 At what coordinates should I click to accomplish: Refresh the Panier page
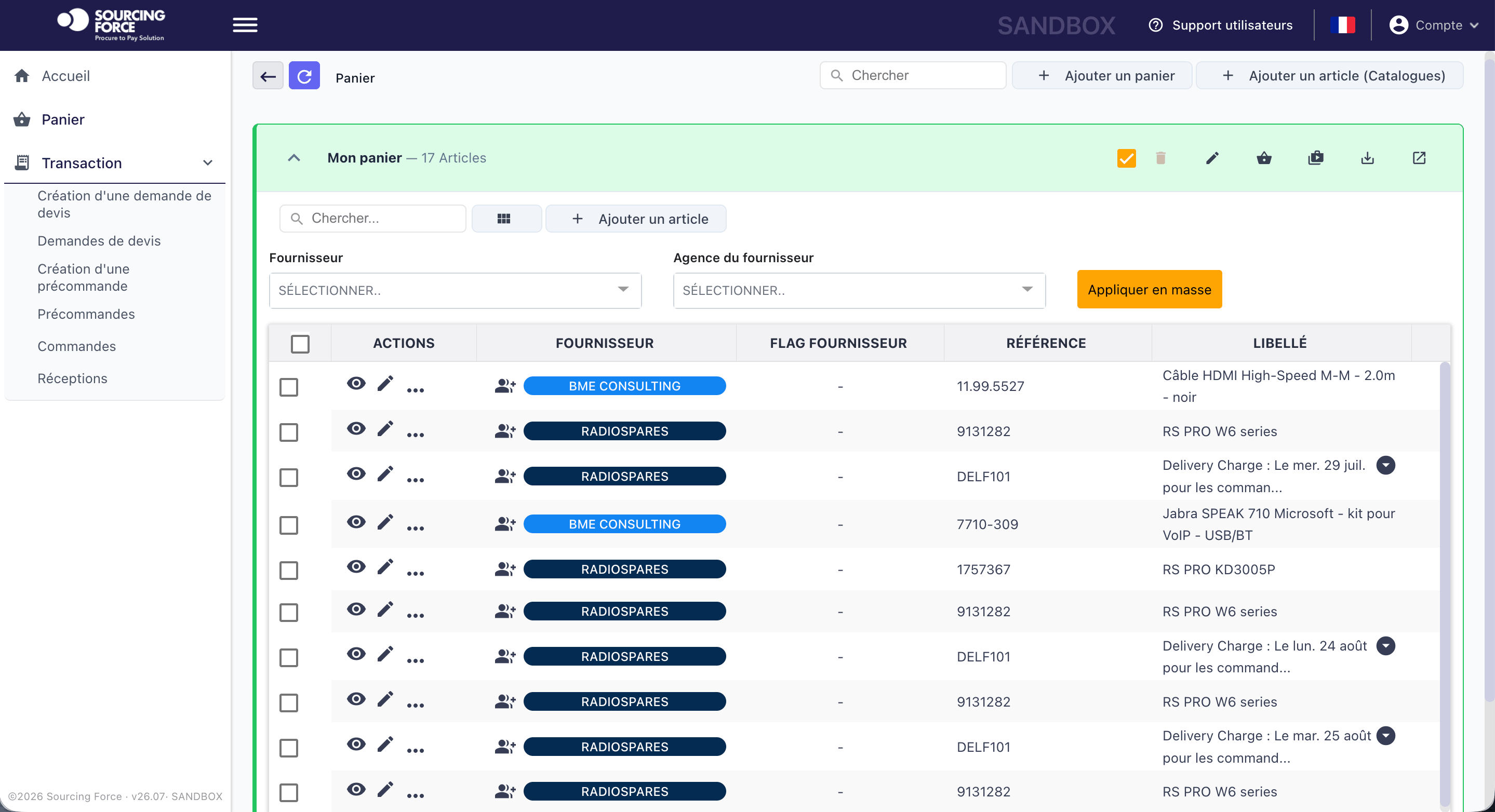pyautogui.click(x=304, y=75)
